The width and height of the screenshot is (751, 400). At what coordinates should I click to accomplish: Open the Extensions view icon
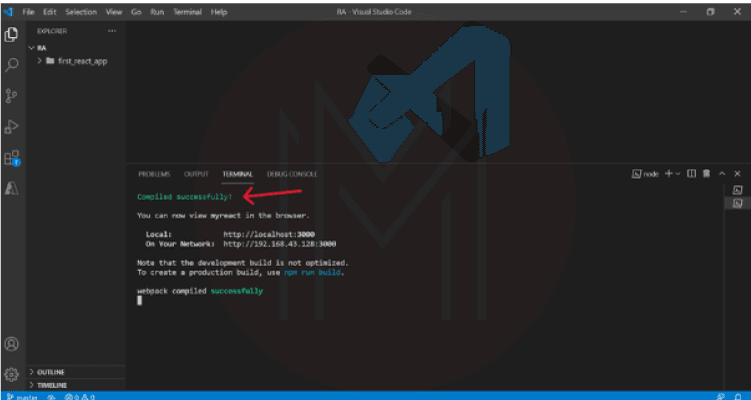(12, 158)
